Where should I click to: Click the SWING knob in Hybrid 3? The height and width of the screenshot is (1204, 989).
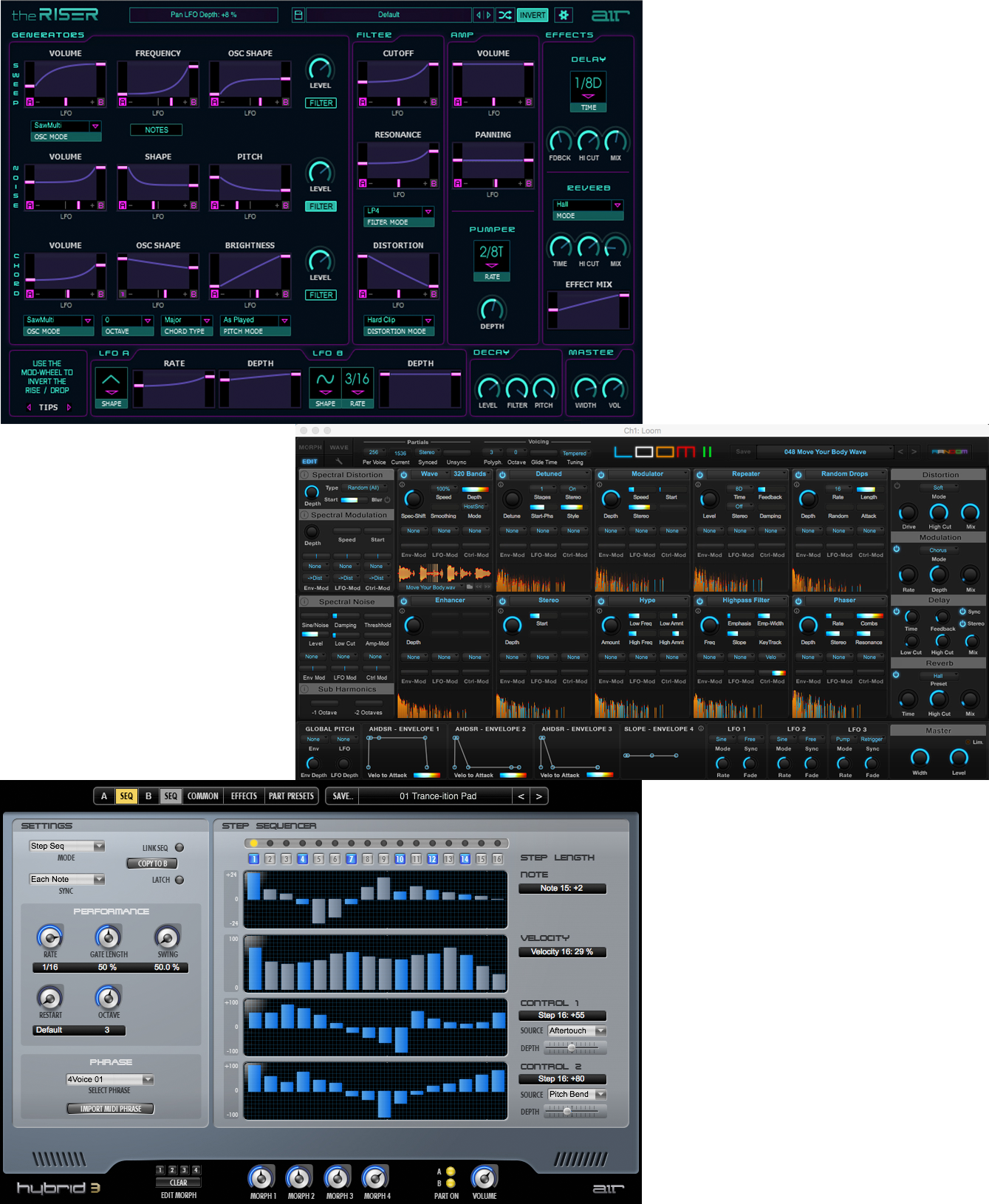pyautogui.click(x=167, y=937)
